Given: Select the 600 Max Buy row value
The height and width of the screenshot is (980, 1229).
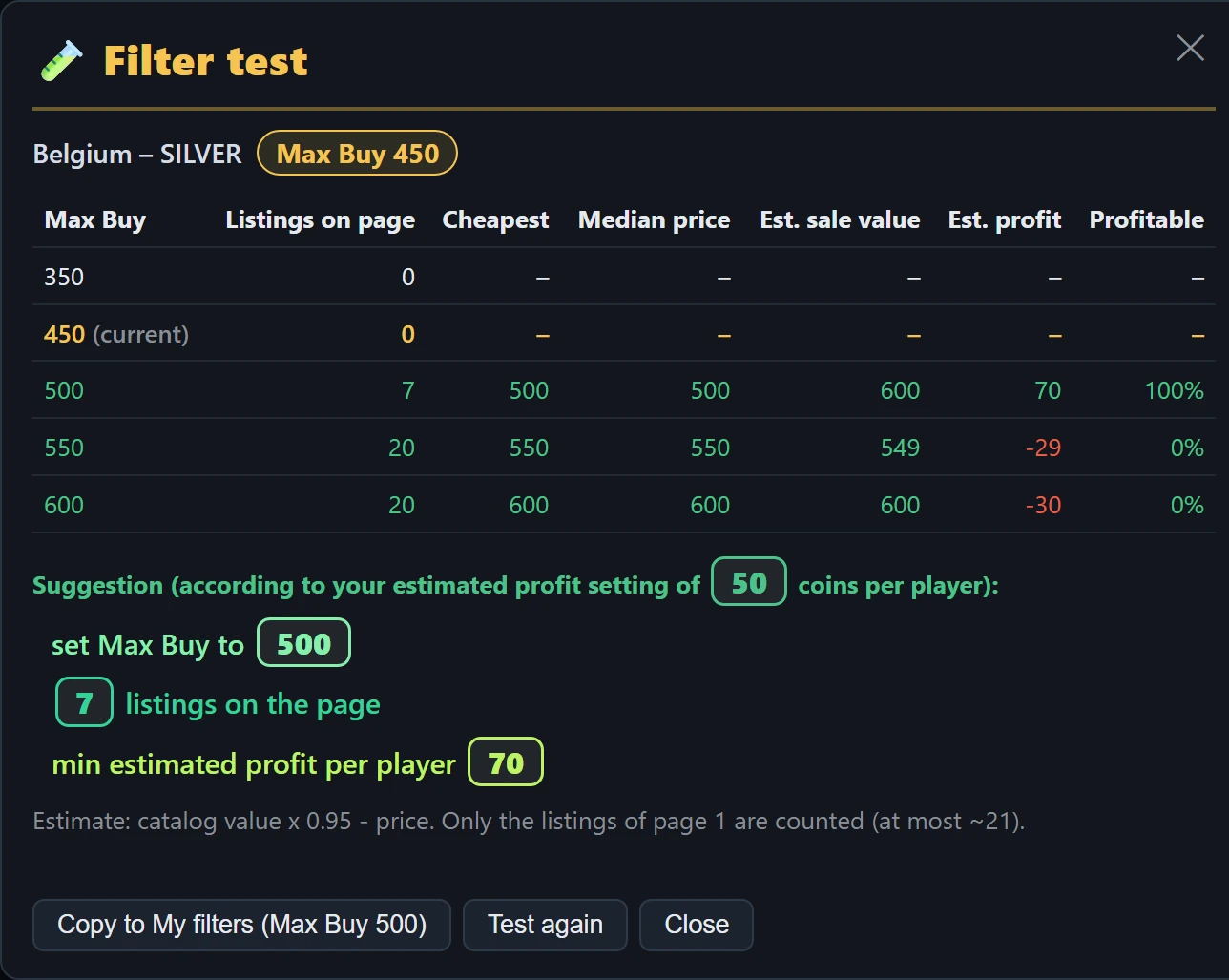Looking at the screenshot, I should (x=64, y=505).
